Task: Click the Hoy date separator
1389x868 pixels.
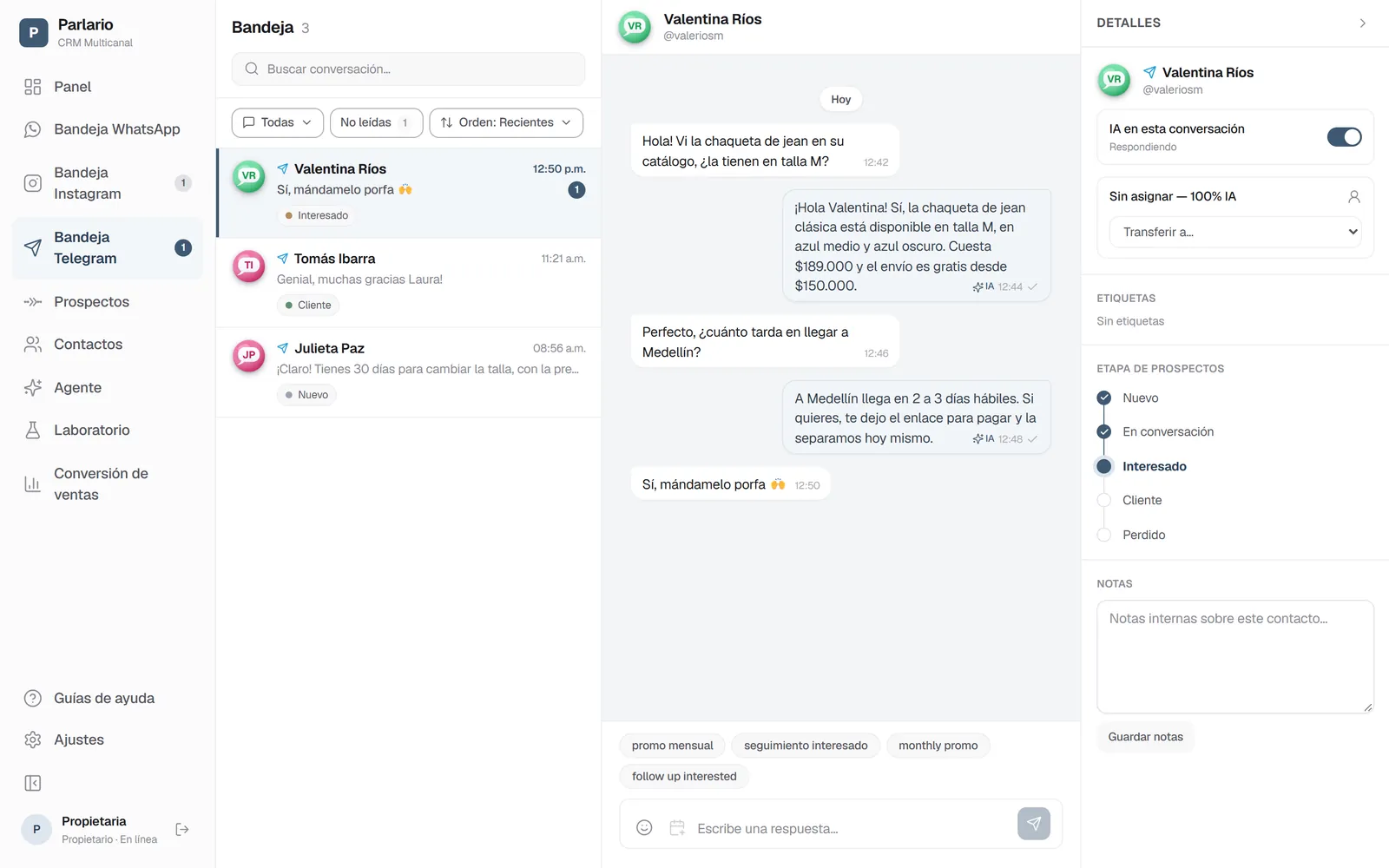Action: [x=840, y=99]
